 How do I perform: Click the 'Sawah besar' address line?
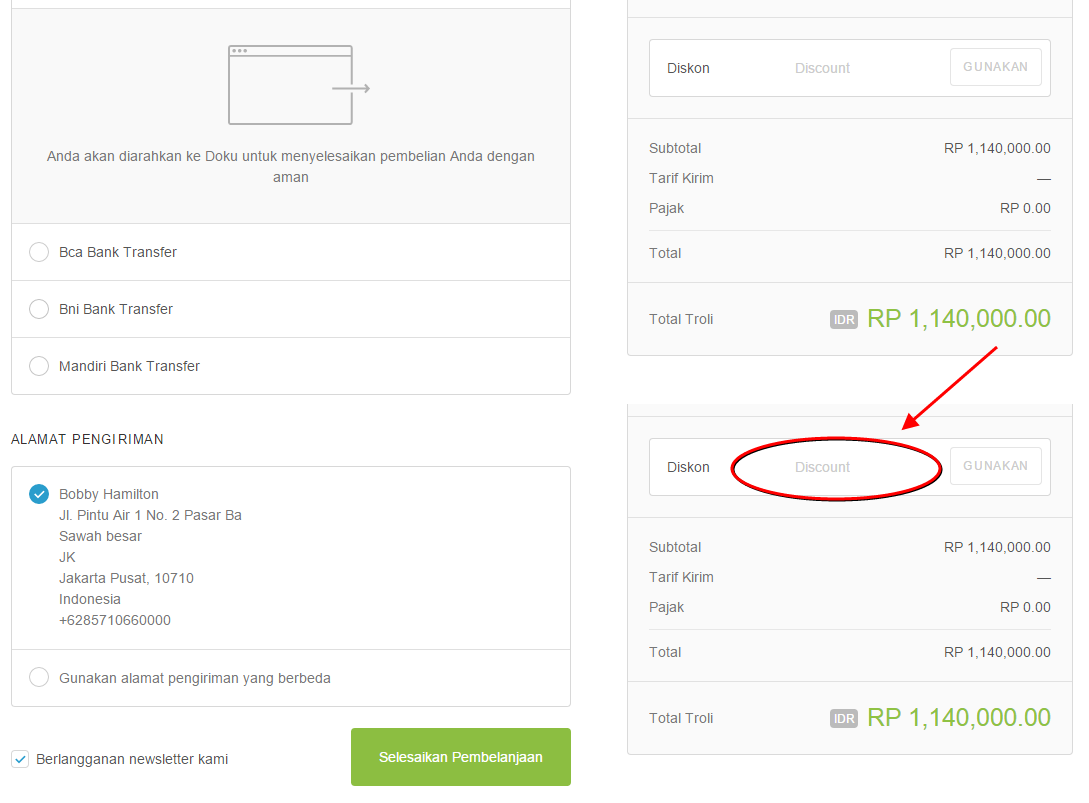[100, 536]
